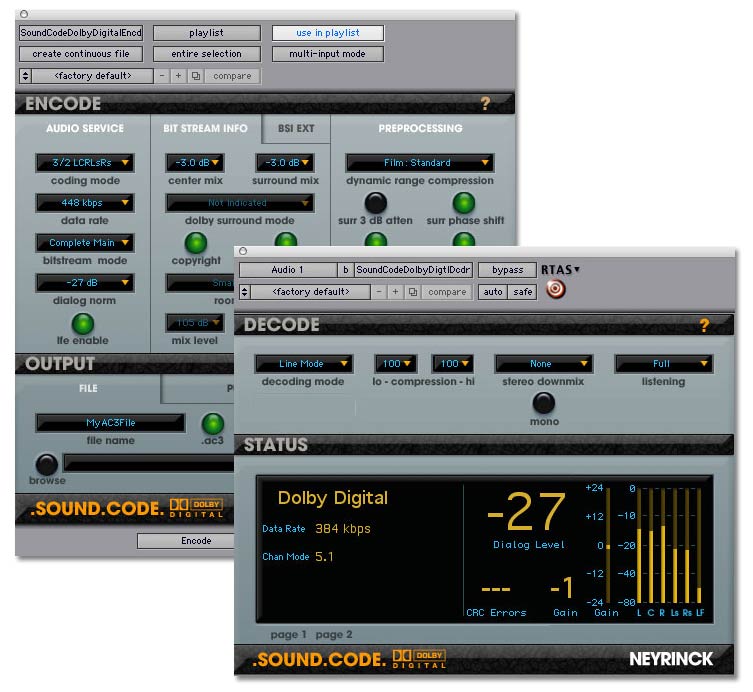
Task: Switch to the BSI EXT tab
Action: tap(295, 128)
